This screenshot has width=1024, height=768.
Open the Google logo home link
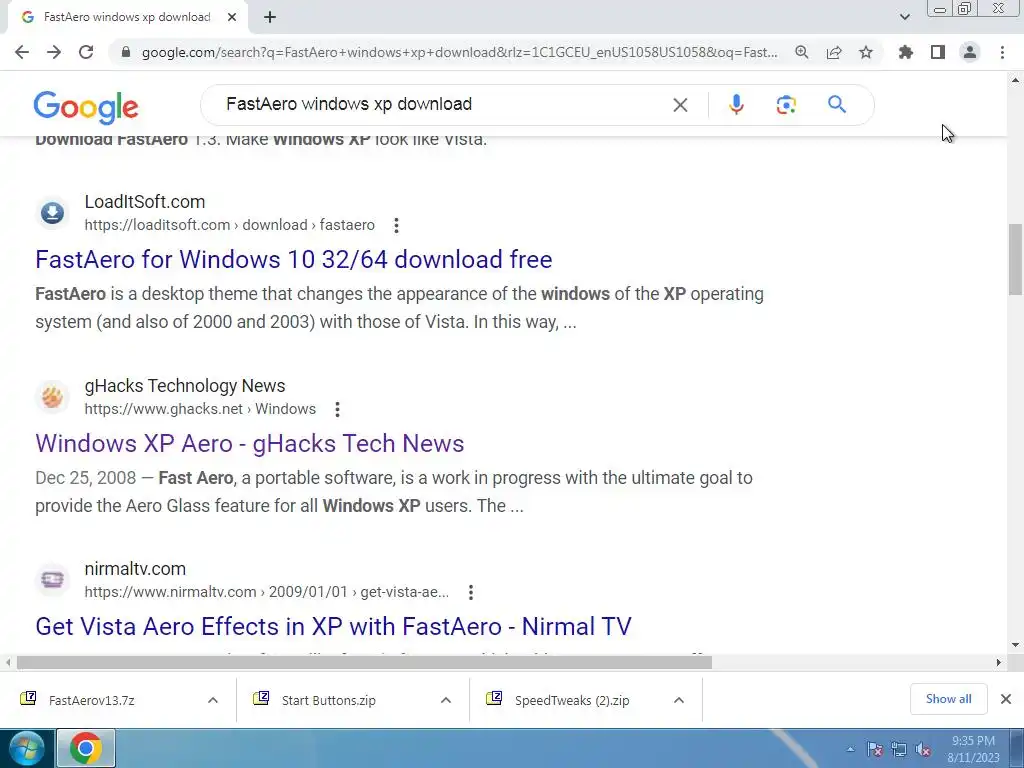point(86,107)
